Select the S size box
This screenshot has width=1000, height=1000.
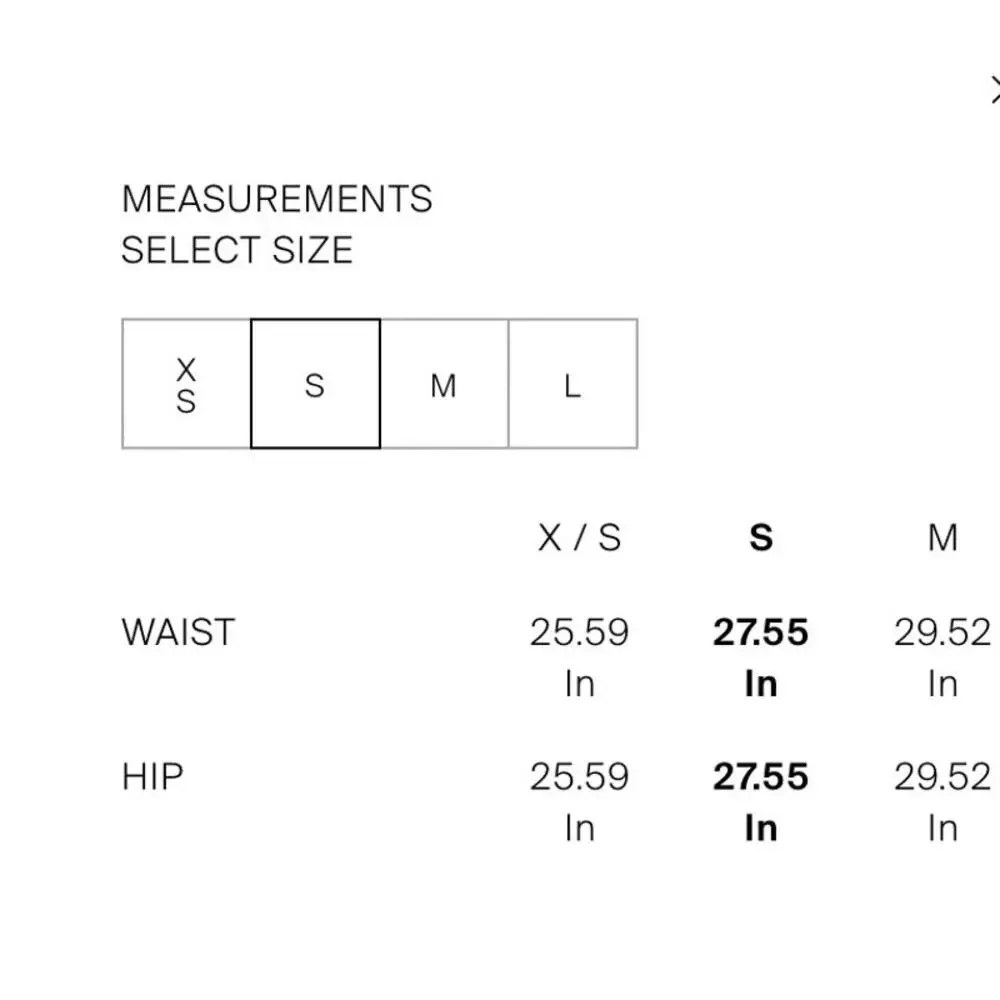pos(315,384)
